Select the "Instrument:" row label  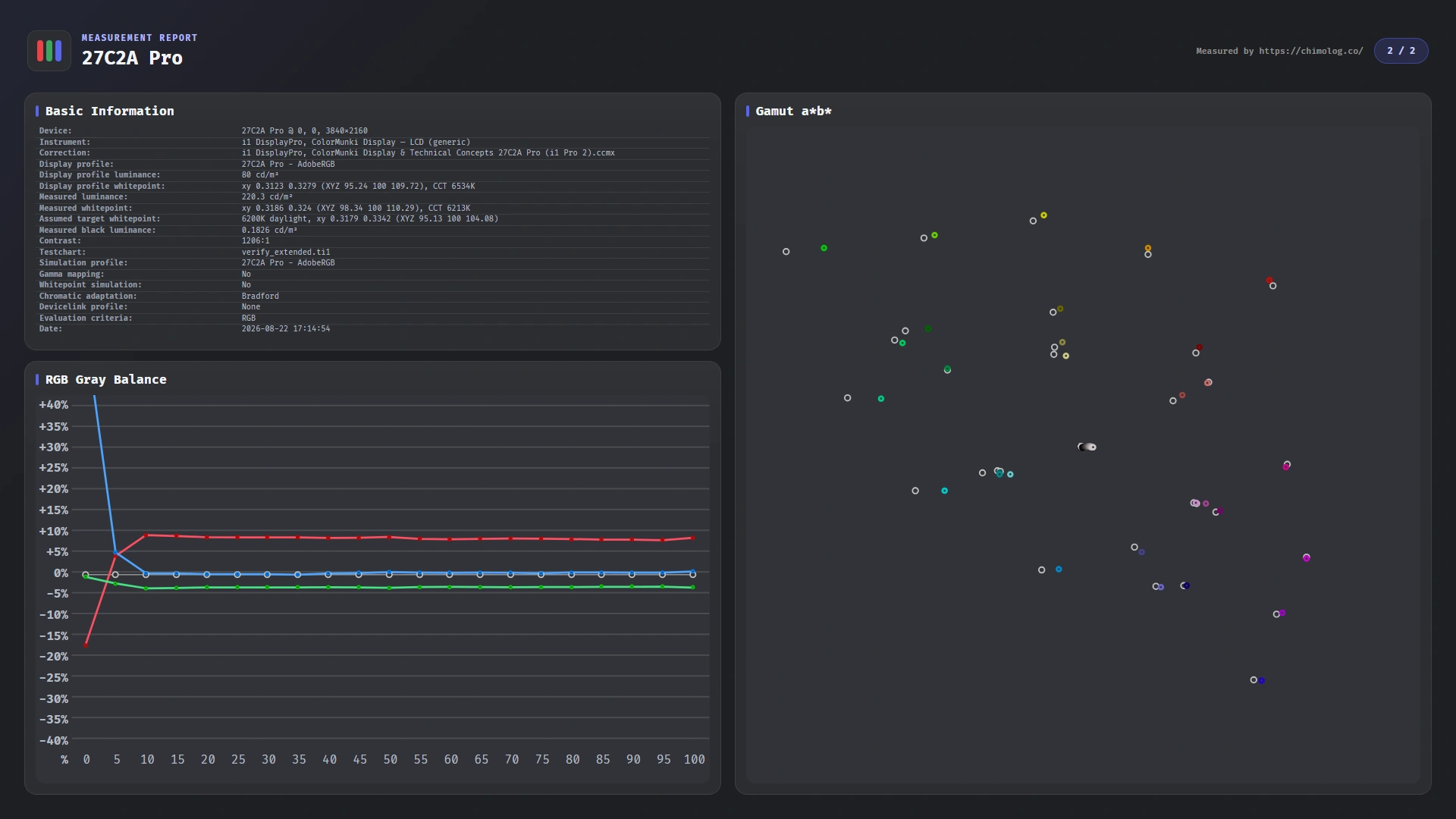[x=64, y=143]
